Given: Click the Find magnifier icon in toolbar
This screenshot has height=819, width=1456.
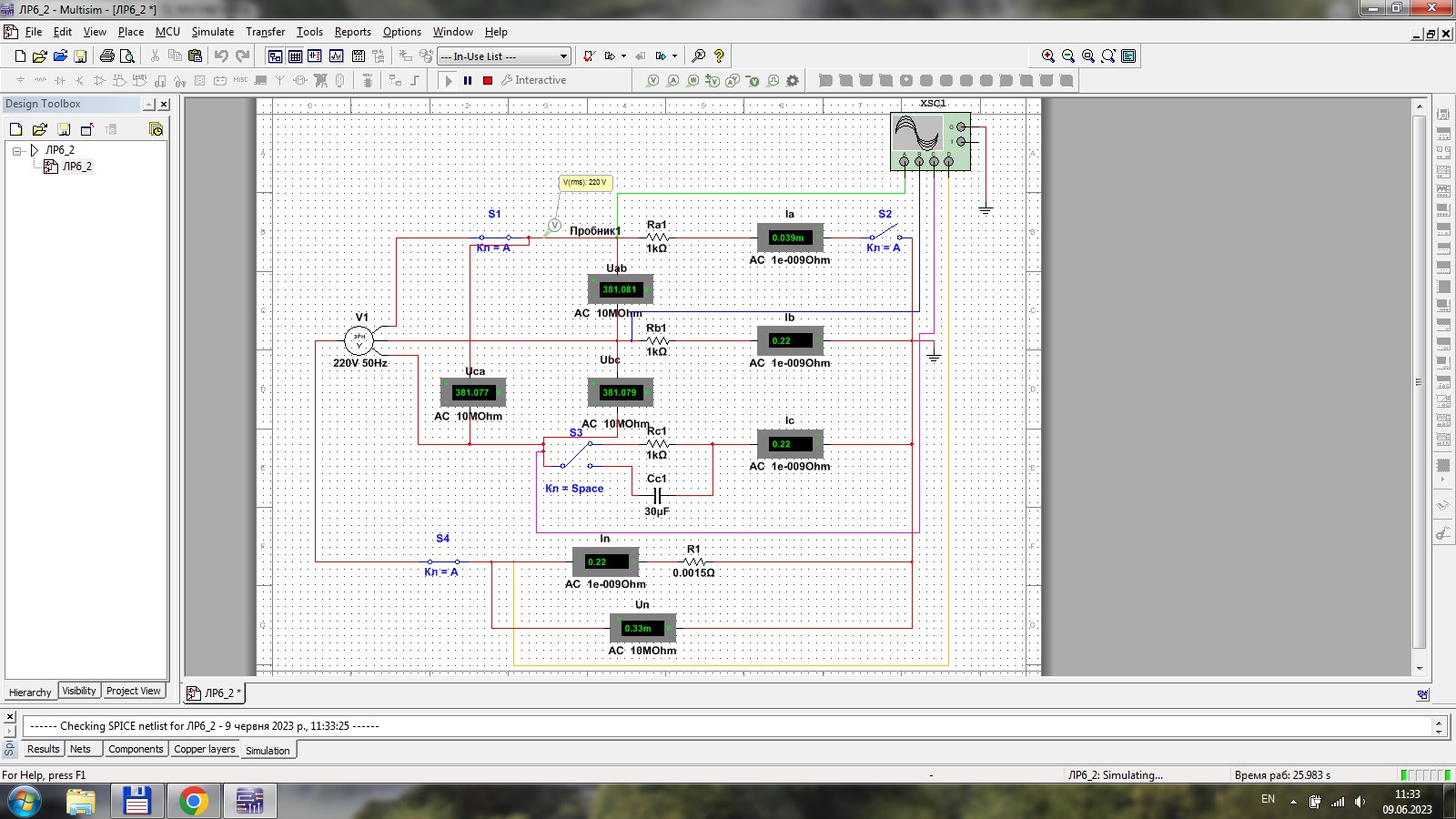Looking at the screenshot, I should click(x=699, y=56).
